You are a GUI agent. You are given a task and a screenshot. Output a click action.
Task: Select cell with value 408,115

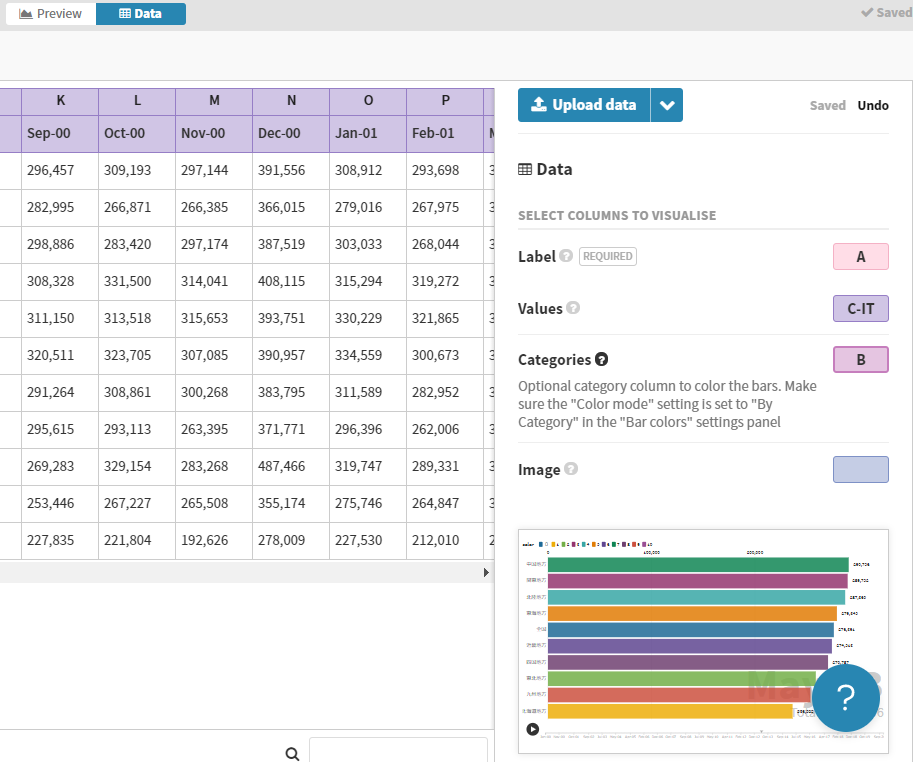tap(291, 282)
